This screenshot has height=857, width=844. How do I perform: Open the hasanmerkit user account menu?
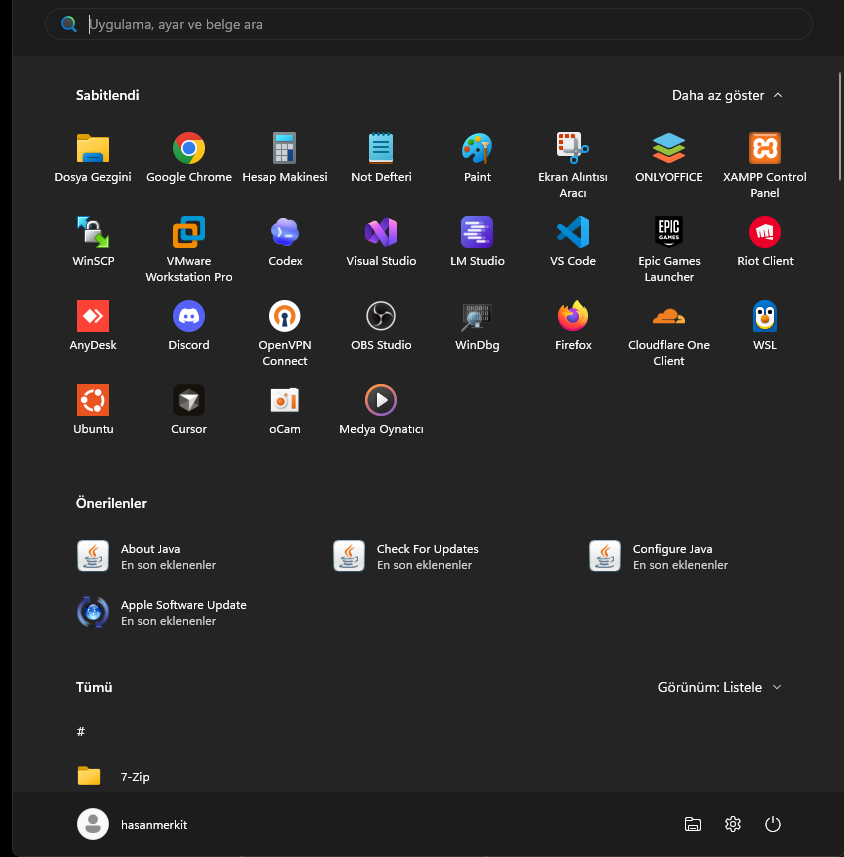point(132,824)
